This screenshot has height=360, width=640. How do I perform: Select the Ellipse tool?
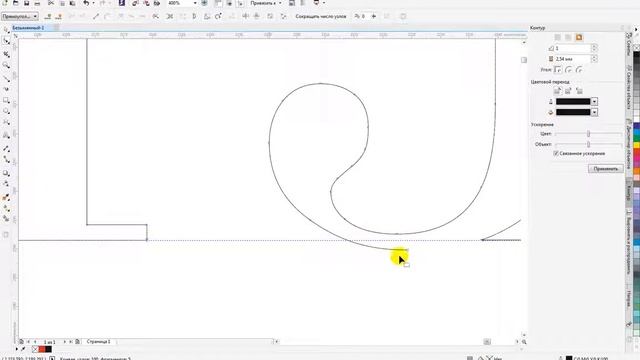tap(6, 111)
